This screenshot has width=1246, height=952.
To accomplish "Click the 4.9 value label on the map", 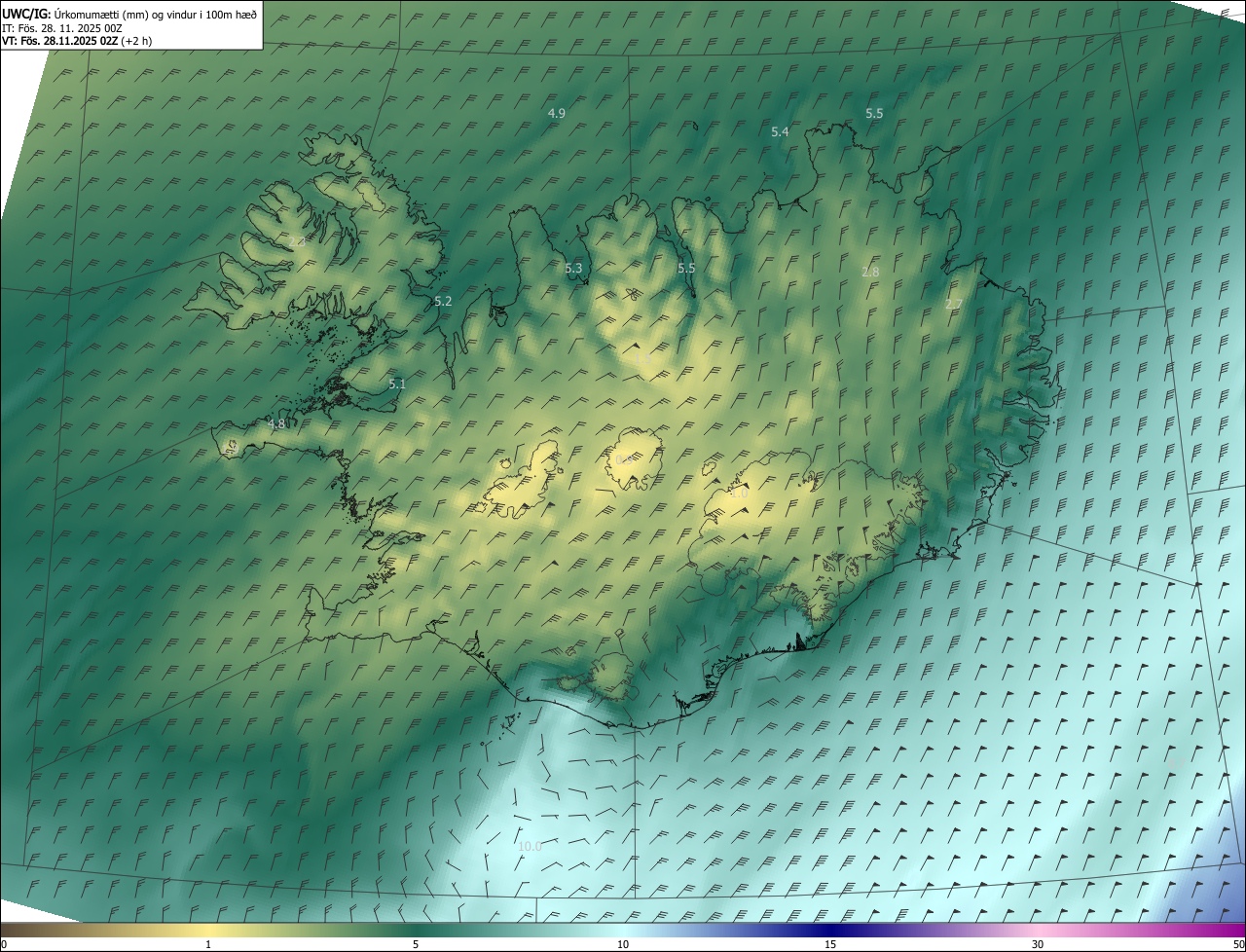I will point(557,113).
